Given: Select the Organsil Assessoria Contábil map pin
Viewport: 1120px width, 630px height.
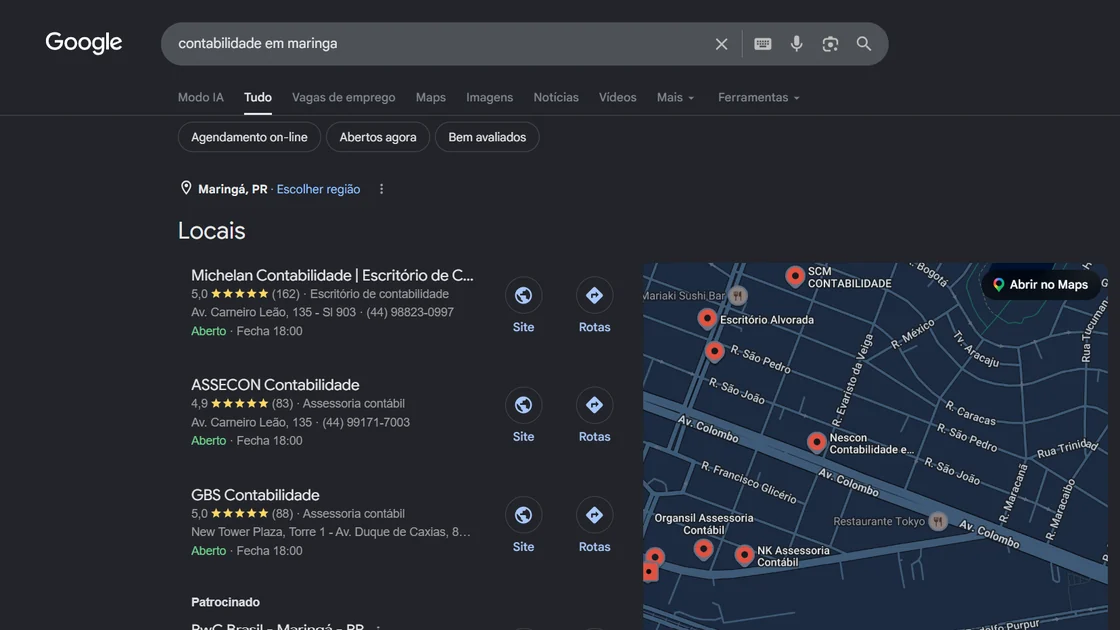Looking at the screenshot, I should [x=704, y=549].
